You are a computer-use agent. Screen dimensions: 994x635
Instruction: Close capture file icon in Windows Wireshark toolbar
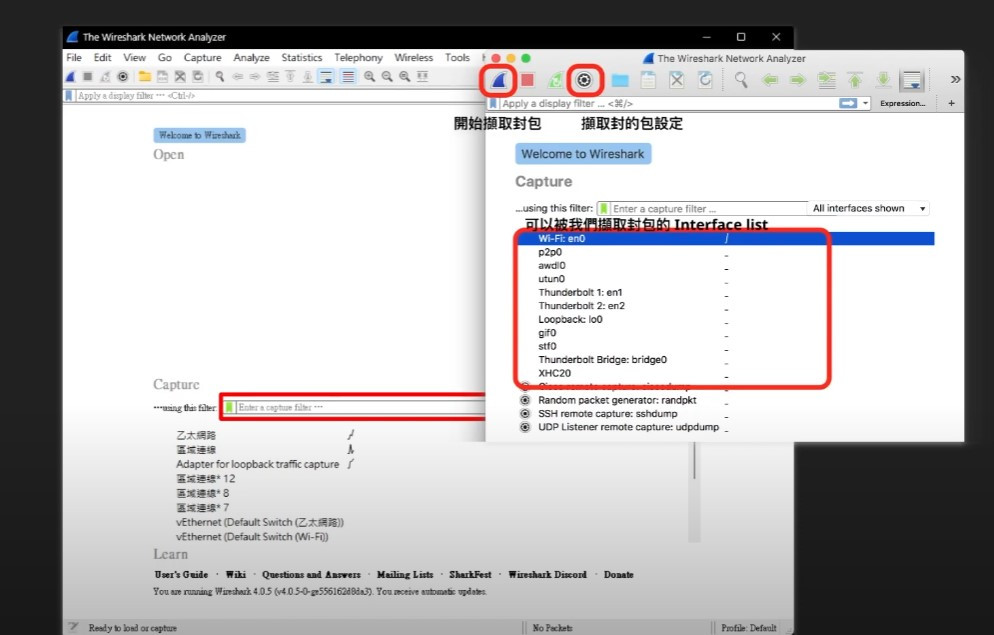(x=180, y=77)
